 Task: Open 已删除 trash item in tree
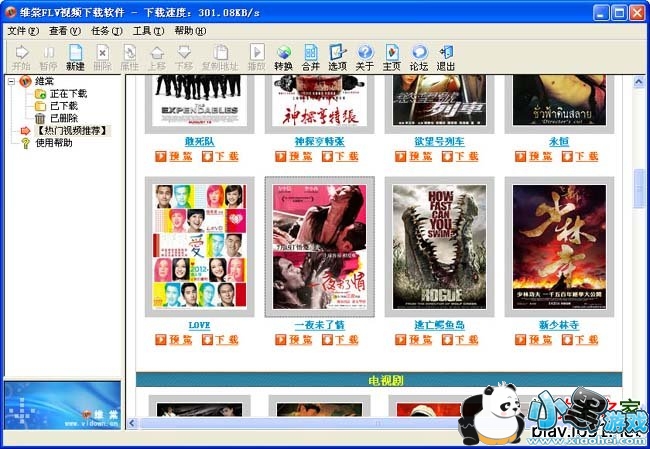[63, 117]
